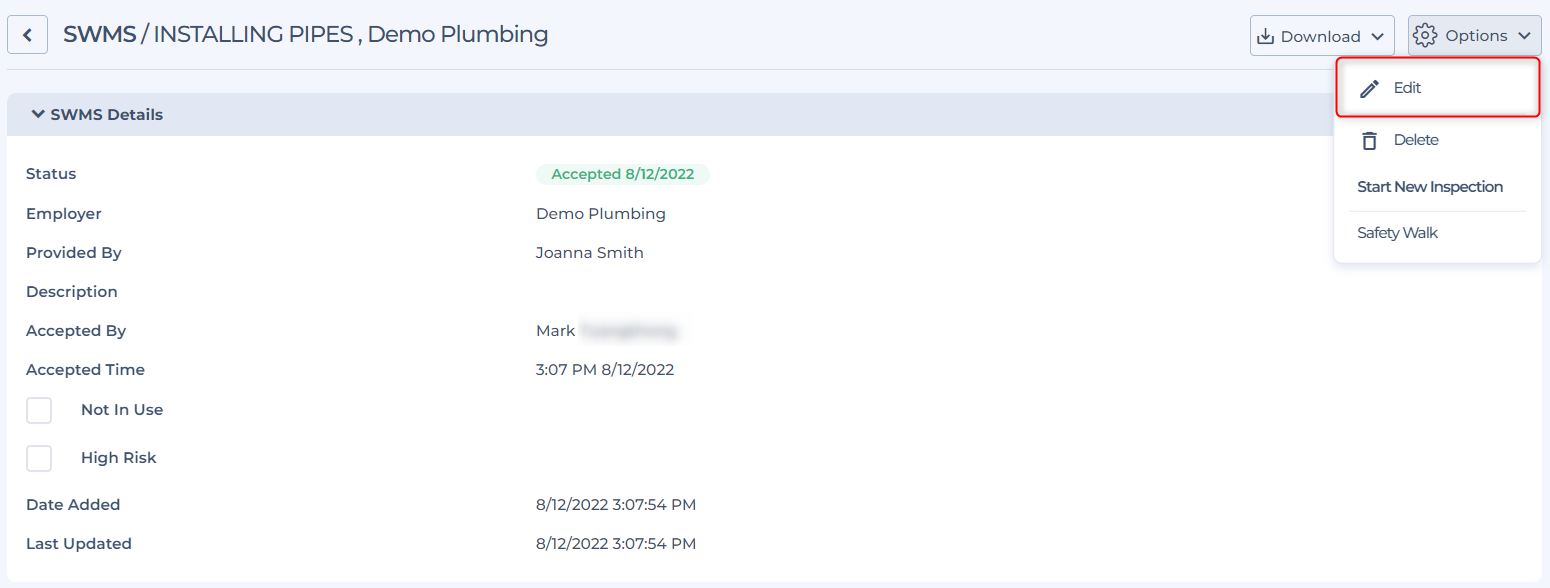The width and height of the screenshot is (1550, 588).
Task: Select Start New Inspection menu entry
Action: pyautogui.click(x=1430, y=187)
